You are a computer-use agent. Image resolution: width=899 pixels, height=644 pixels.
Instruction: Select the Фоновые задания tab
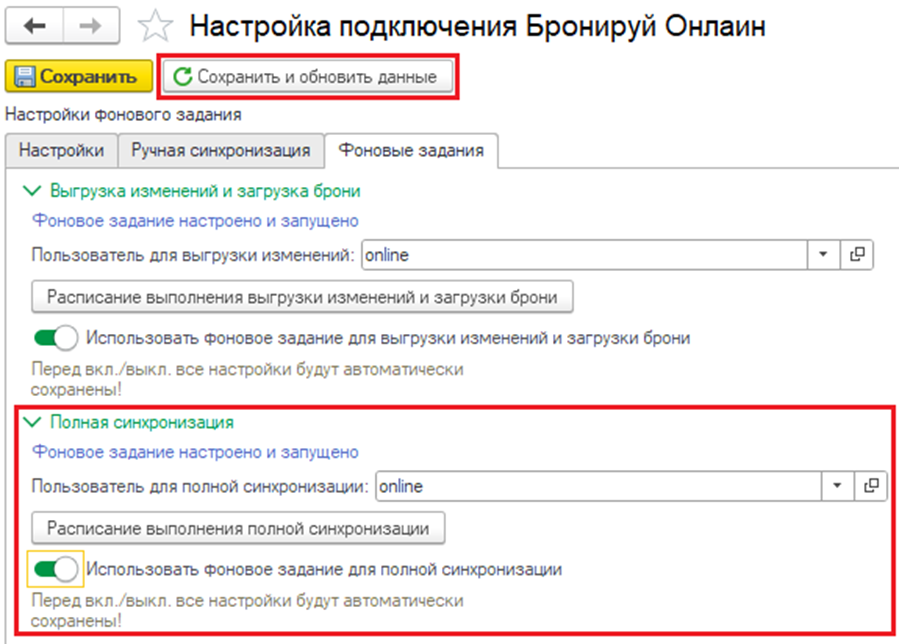pos(411,150)
